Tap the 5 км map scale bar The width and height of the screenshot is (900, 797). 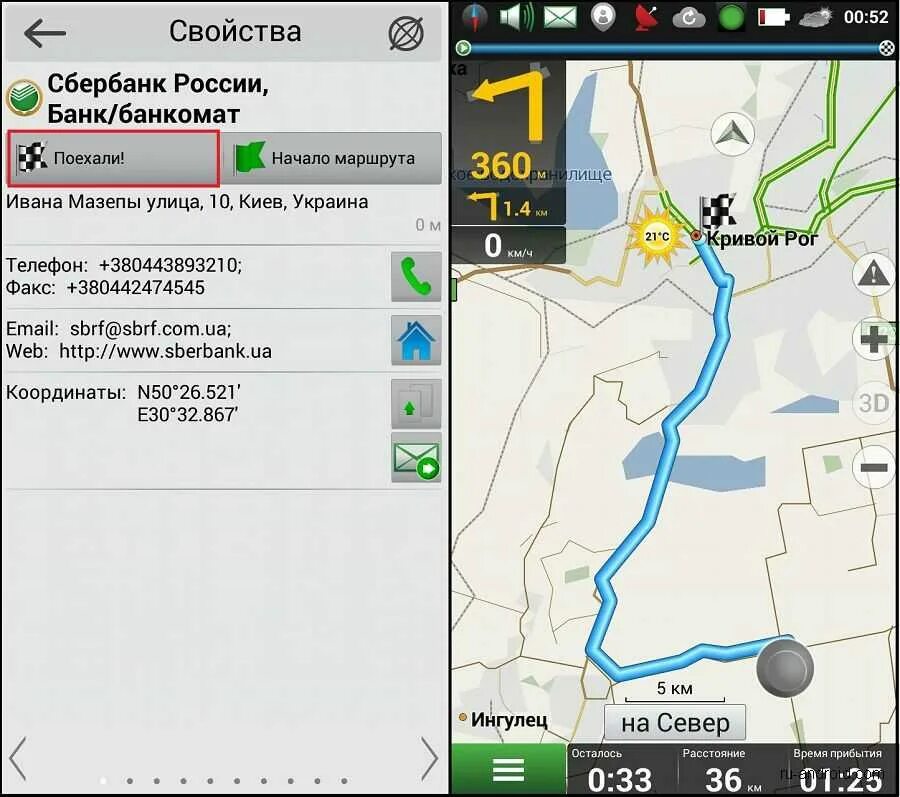675,691
